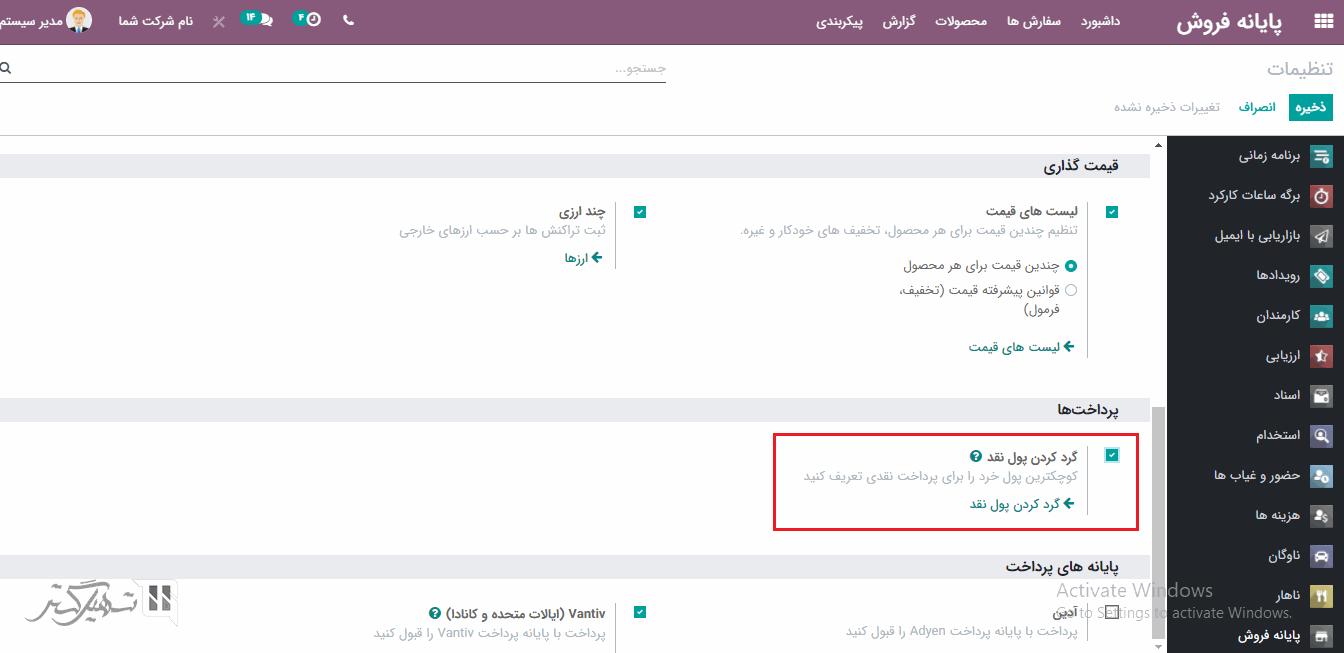Click help icon beside Vantiv title

[x=434, y=613]
